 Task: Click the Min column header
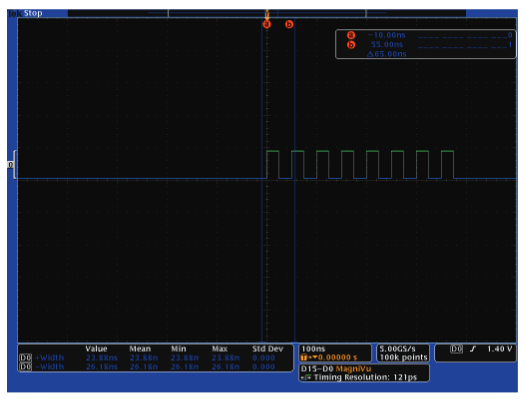(178, 349)
